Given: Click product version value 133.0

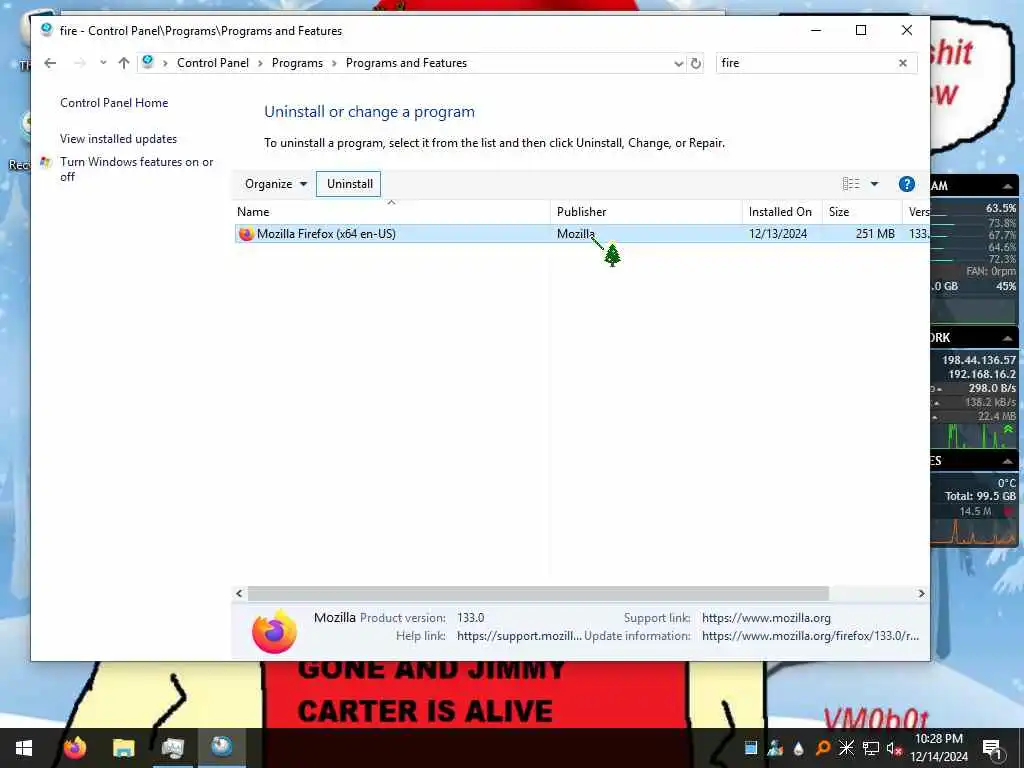Looking at the screenshot, I should [470, 618].
